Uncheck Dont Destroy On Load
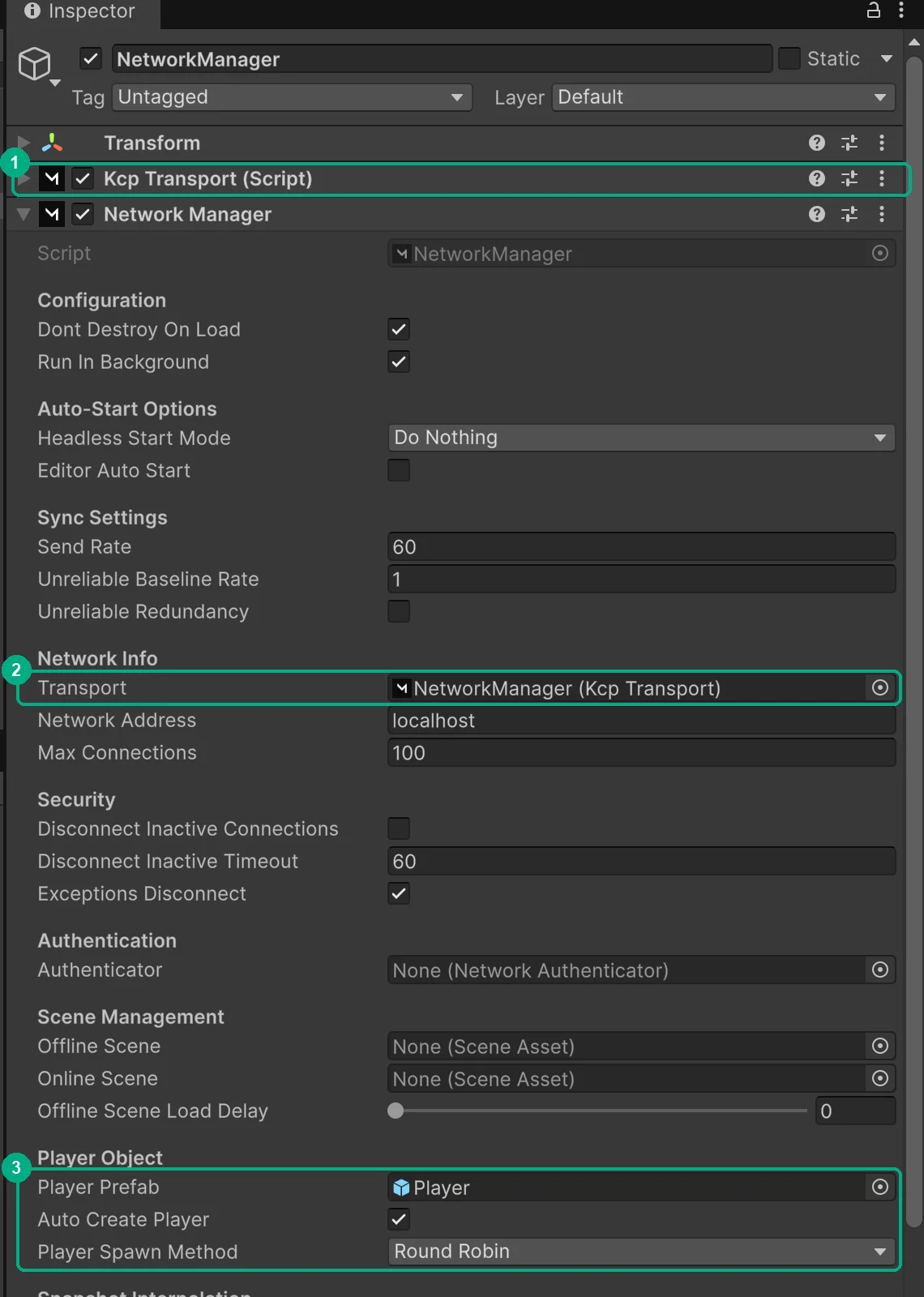The width and height of the screenshot is (924, 1297). point(399,329)
